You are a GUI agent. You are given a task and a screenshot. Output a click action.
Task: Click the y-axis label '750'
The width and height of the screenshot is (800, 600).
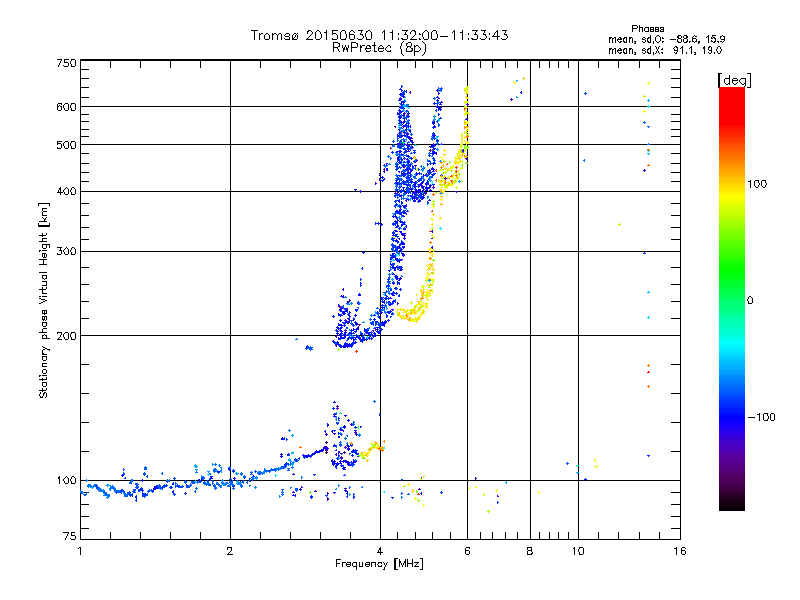(66, 63)
